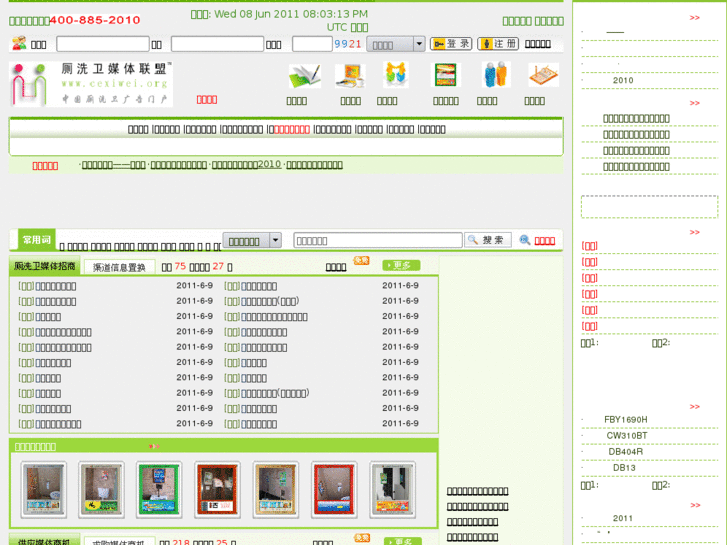
Task: Click the blue and orange figures icon
Action: pos(494,76)
